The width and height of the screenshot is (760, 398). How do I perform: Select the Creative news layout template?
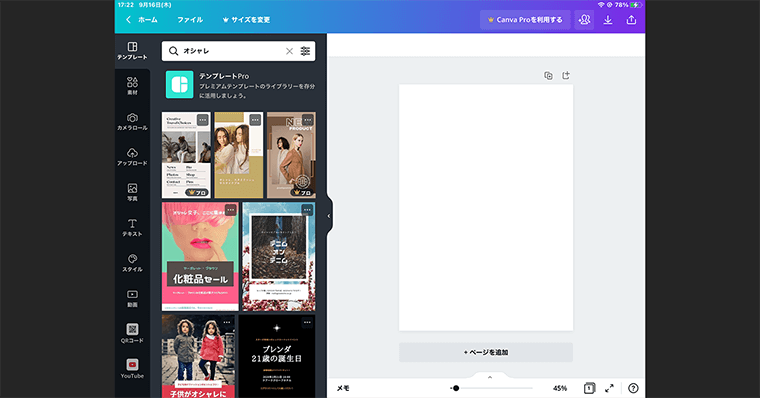[x=186, y=155]
